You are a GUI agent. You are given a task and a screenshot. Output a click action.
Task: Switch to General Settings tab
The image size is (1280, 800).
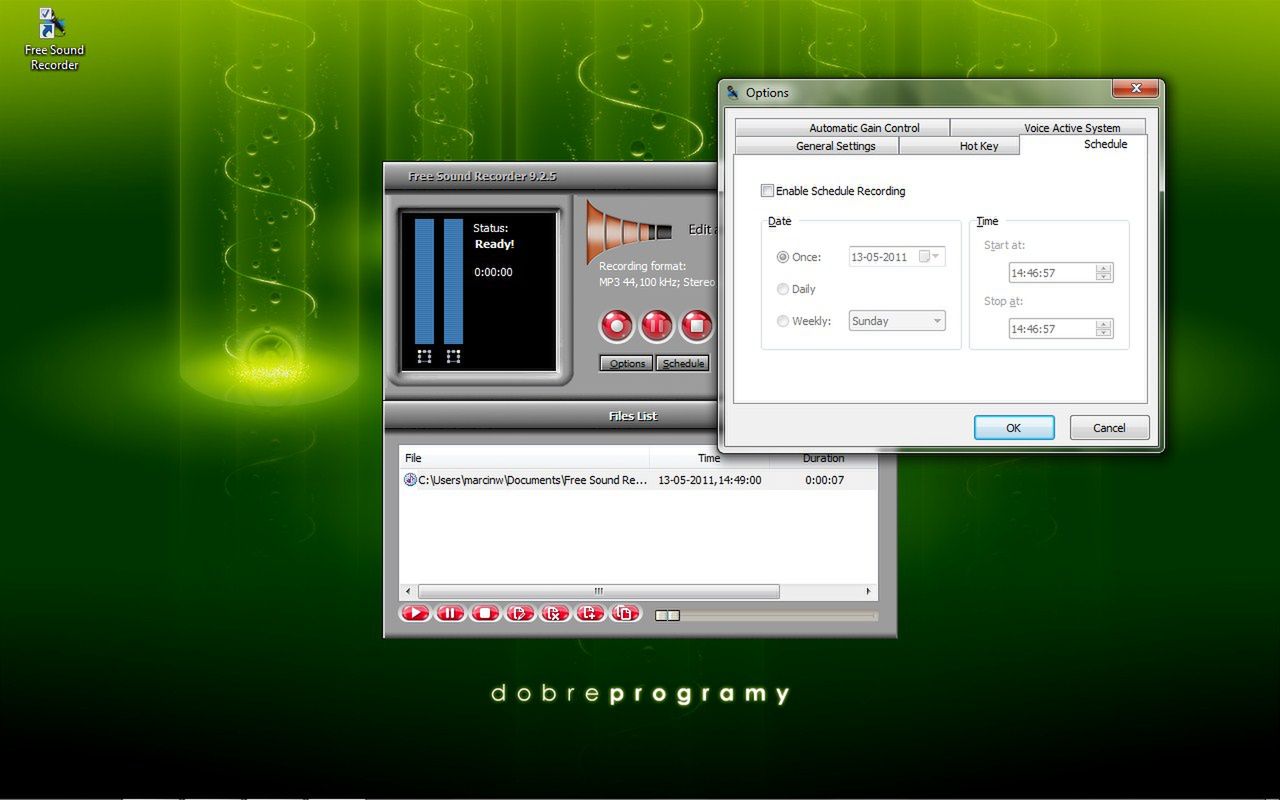817,146
